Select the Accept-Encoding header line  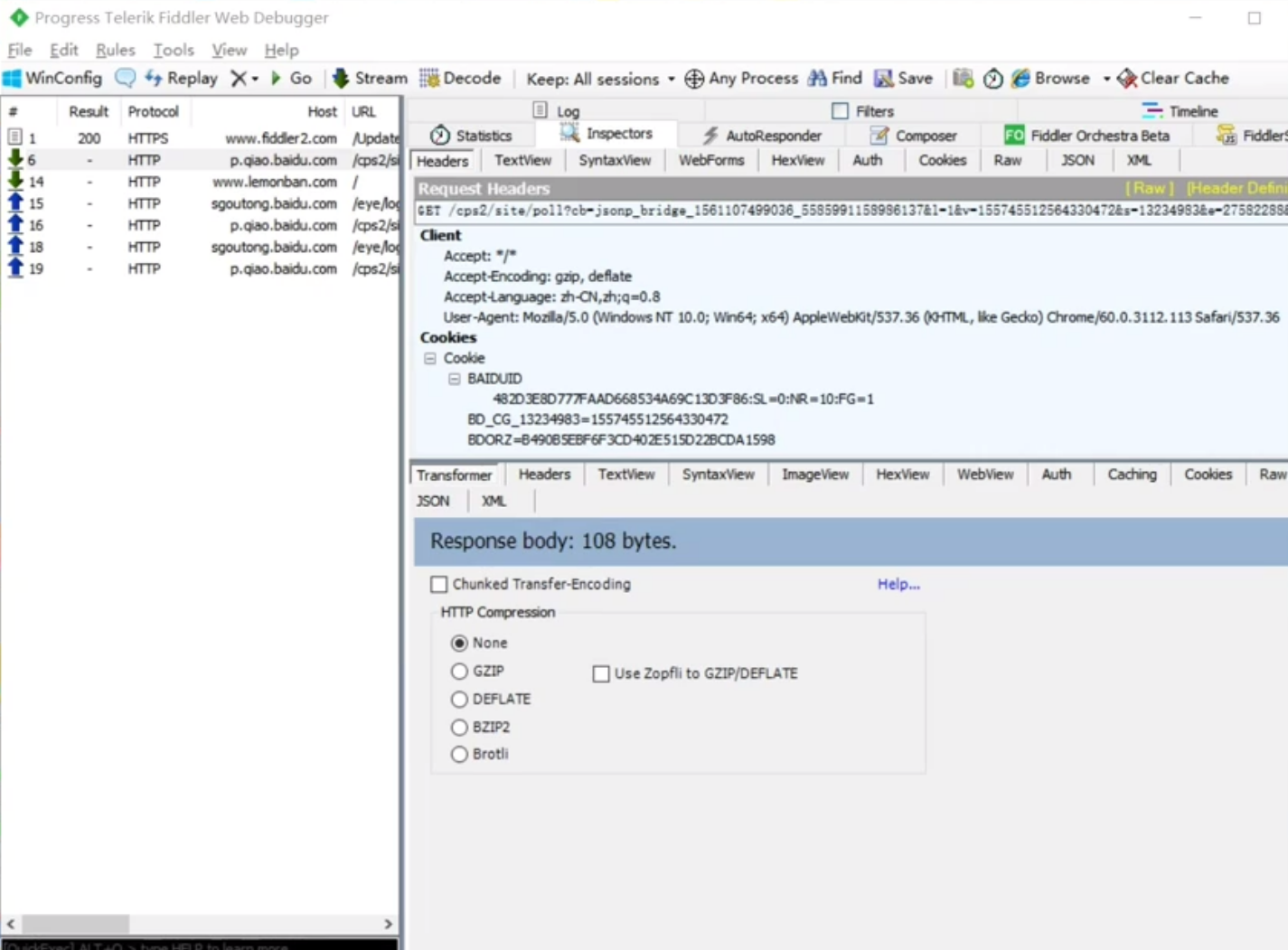538,277
